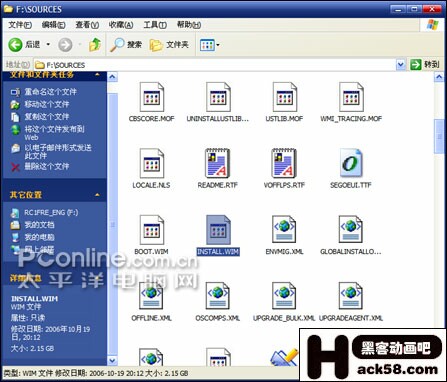Click the file list scrollbar thumb
The width and height of the screenshot is (447, 382).
[x=439, y=137]
